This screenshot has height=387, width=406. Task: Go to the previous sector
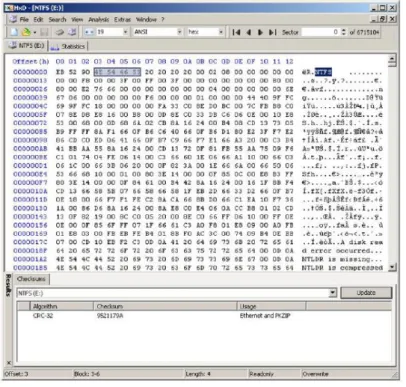(249, 32)
